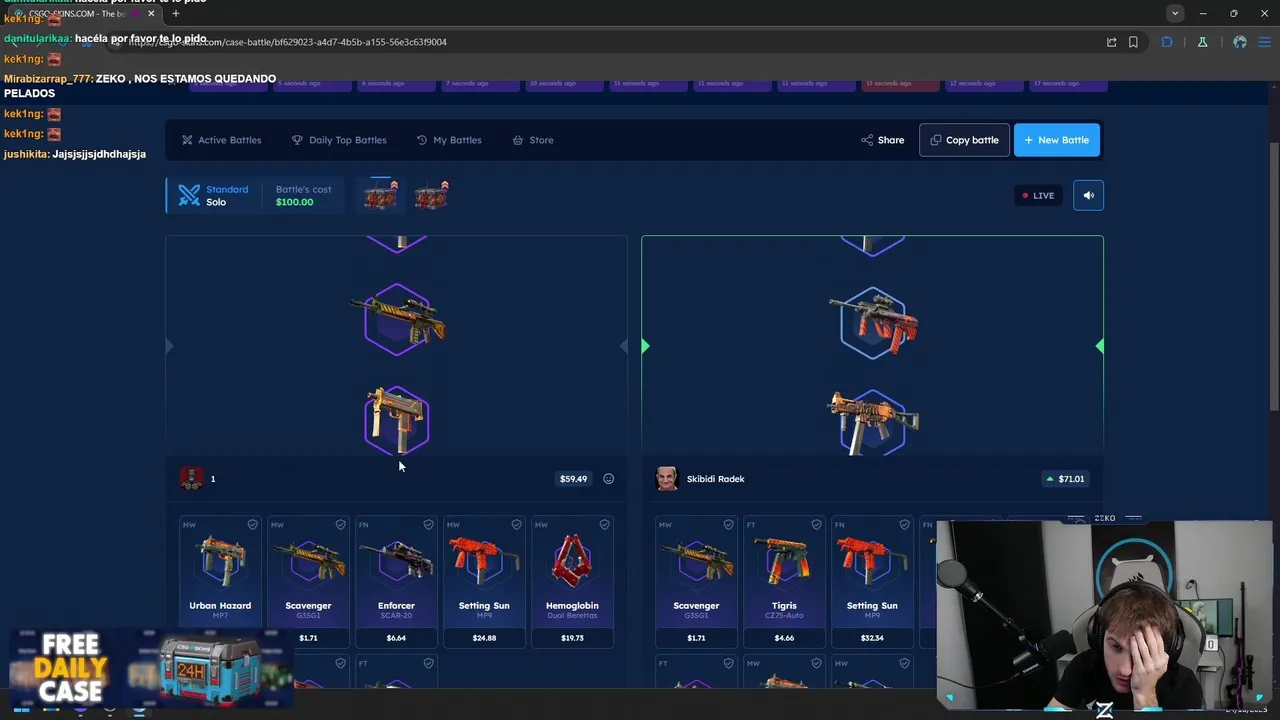The image size is (1280, 720).
Task: Select the Hemoglobin Dual Berettas card
Action: [572, 581]
